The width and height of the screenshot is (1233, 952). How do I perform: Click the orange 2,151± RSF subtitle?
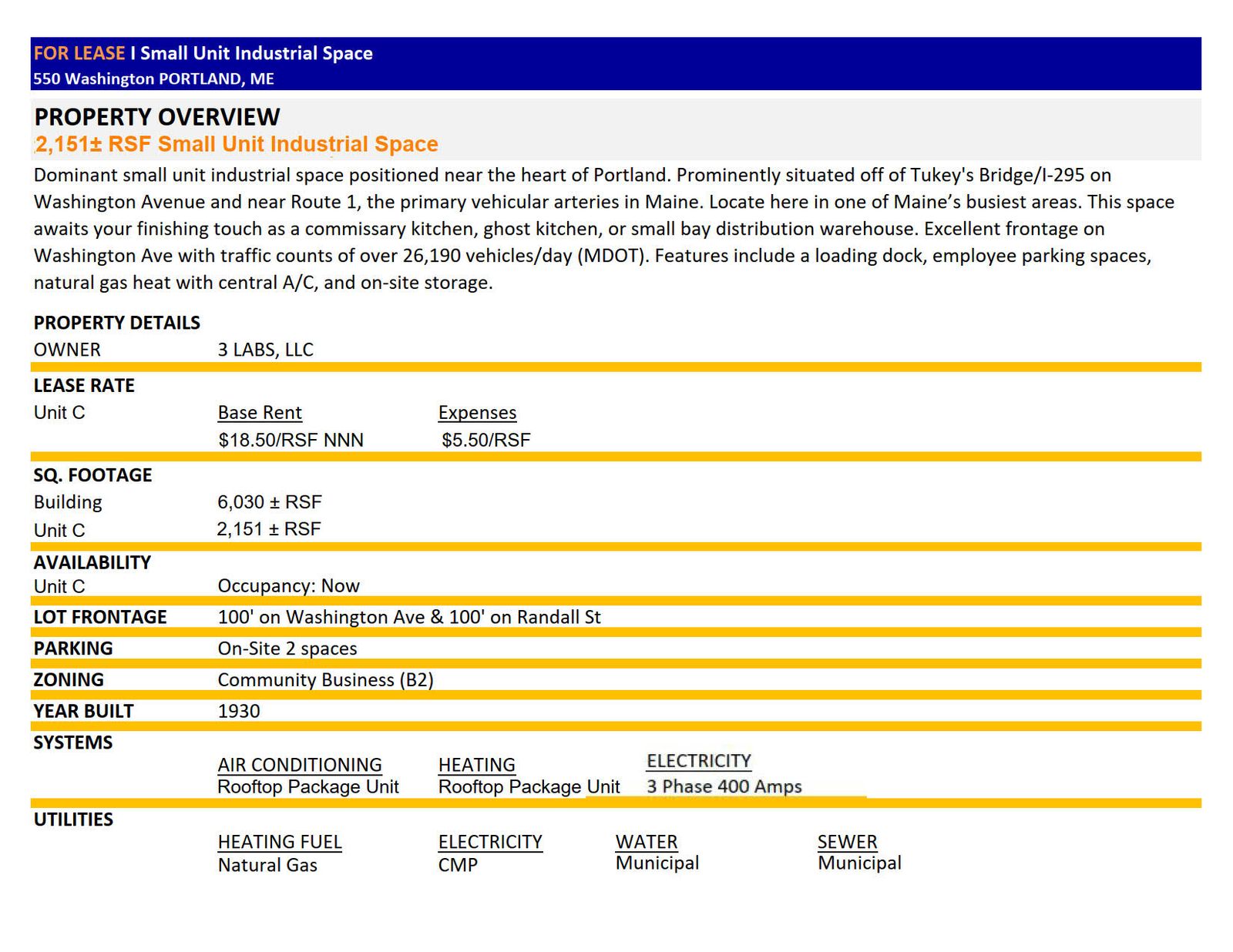pos(237,144)
